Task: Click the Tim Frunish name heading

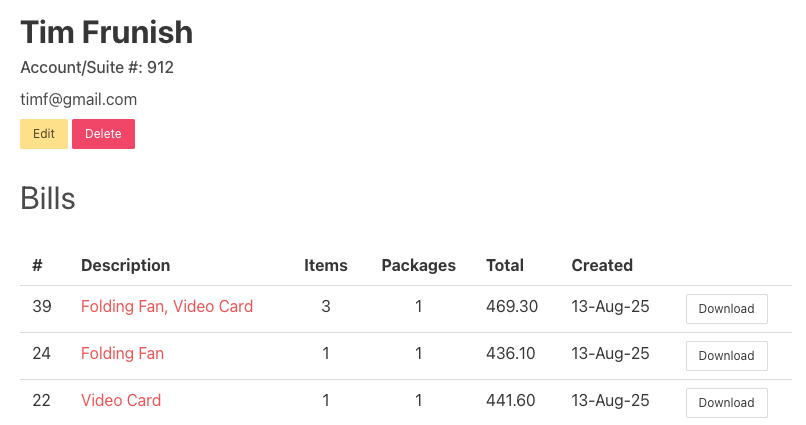Action: (x=107, y=32)
